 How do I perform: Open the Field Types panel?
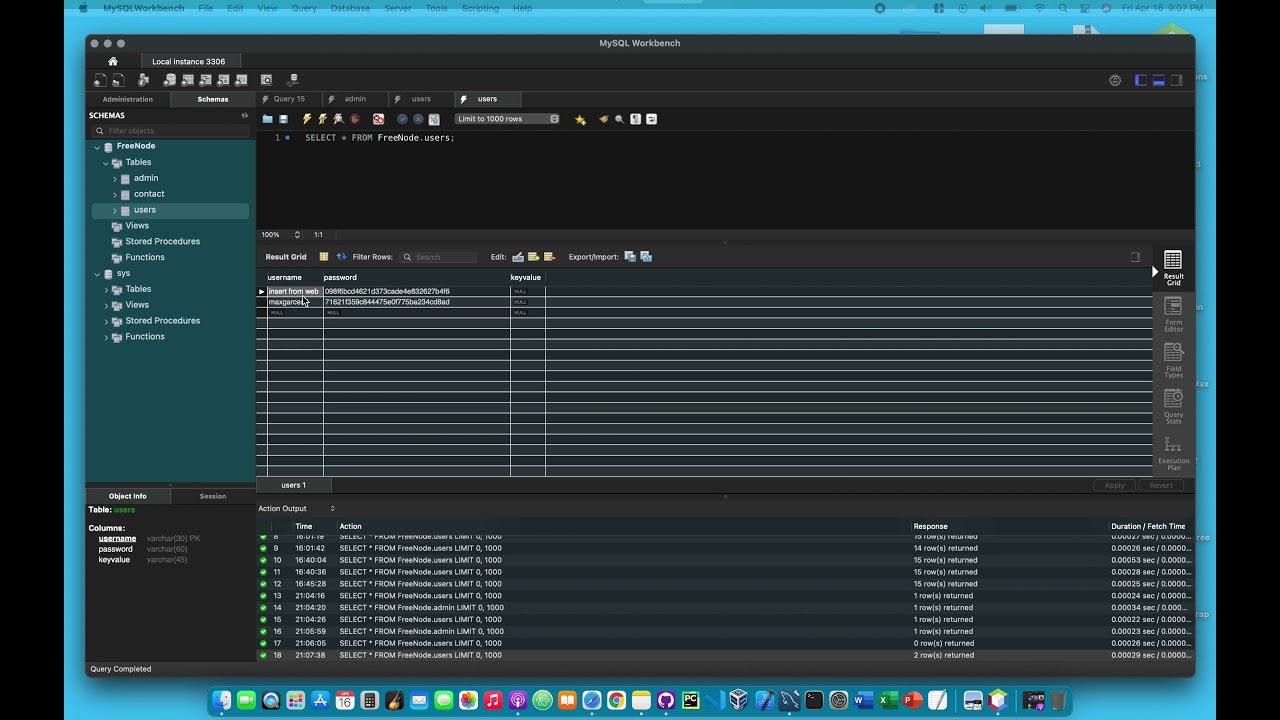(1174, 361)
